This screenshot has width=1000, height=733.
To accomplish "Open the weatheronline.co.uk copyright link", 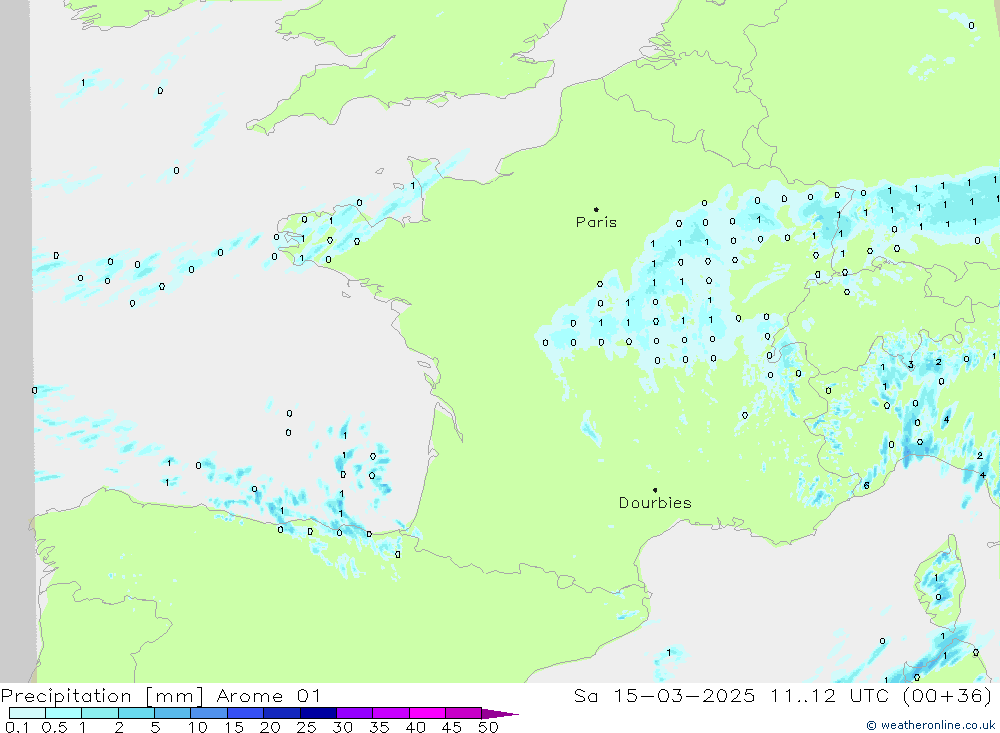I will coord(930,725).
